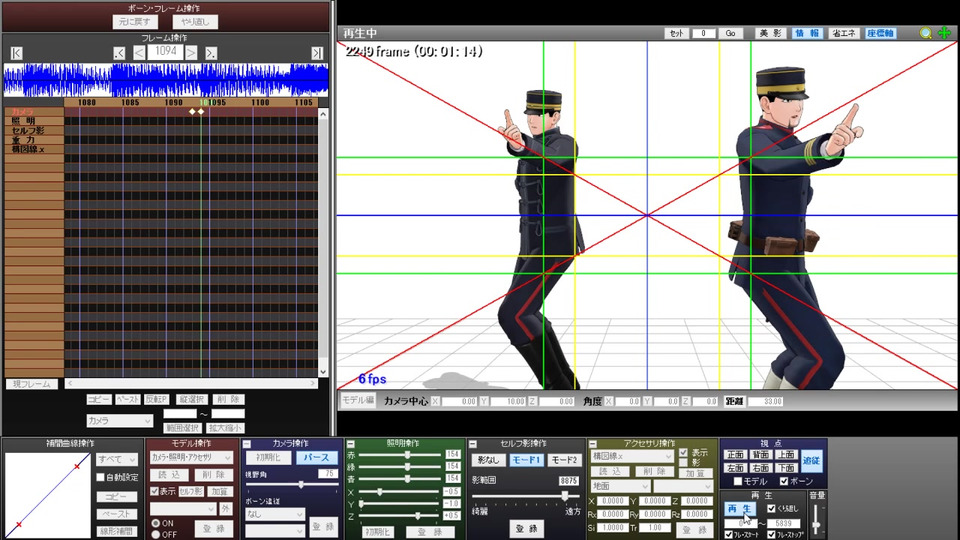Switch to モード2 self-shadow mode
Viewport: 960px width, 540px height.
point(564,459)
